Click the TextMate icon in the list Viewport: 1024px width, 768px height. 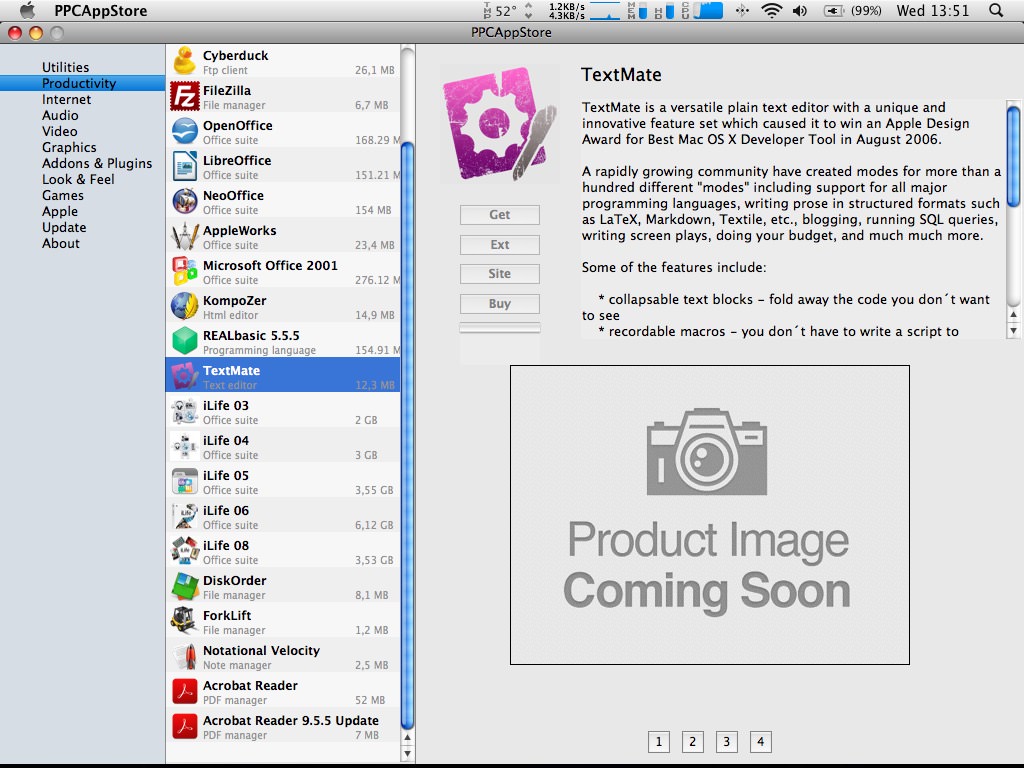[x=185, y=376]
